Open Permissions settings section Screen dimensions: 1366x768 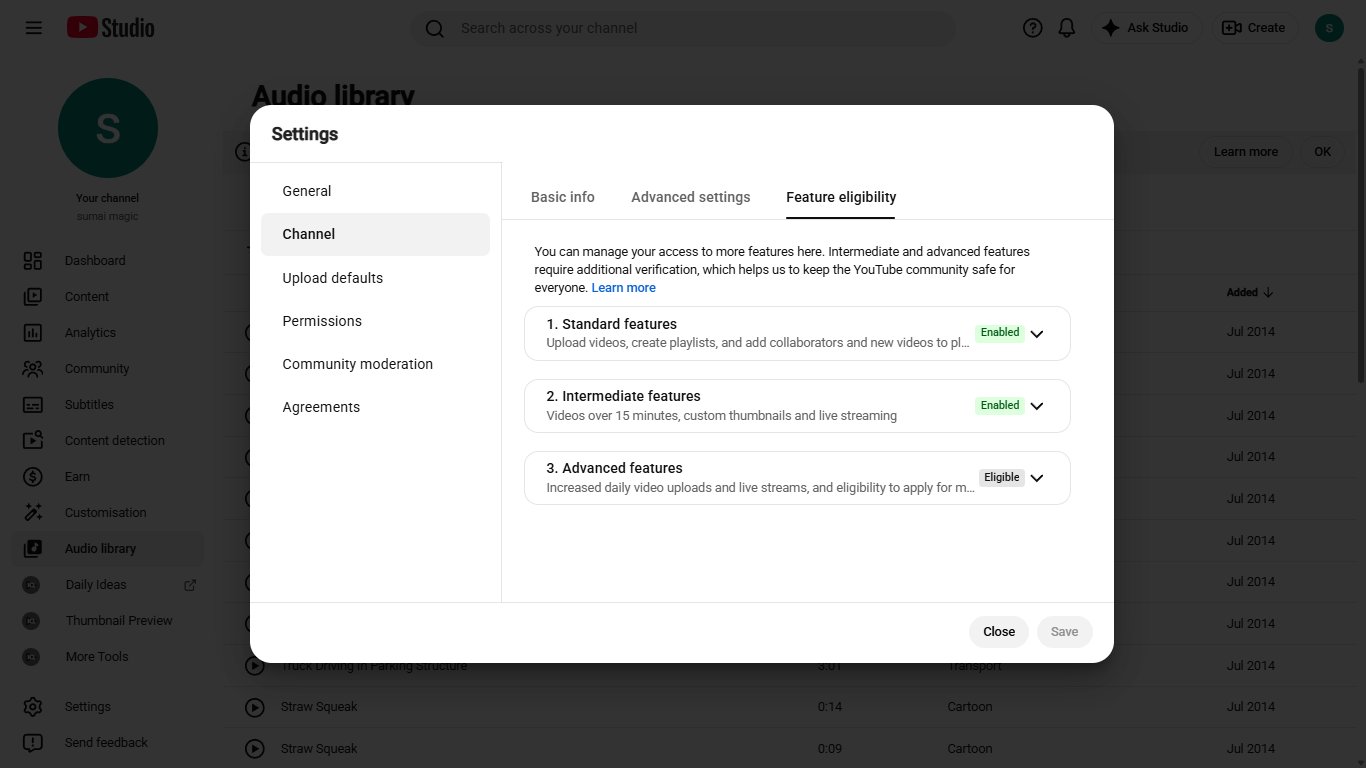375,321
